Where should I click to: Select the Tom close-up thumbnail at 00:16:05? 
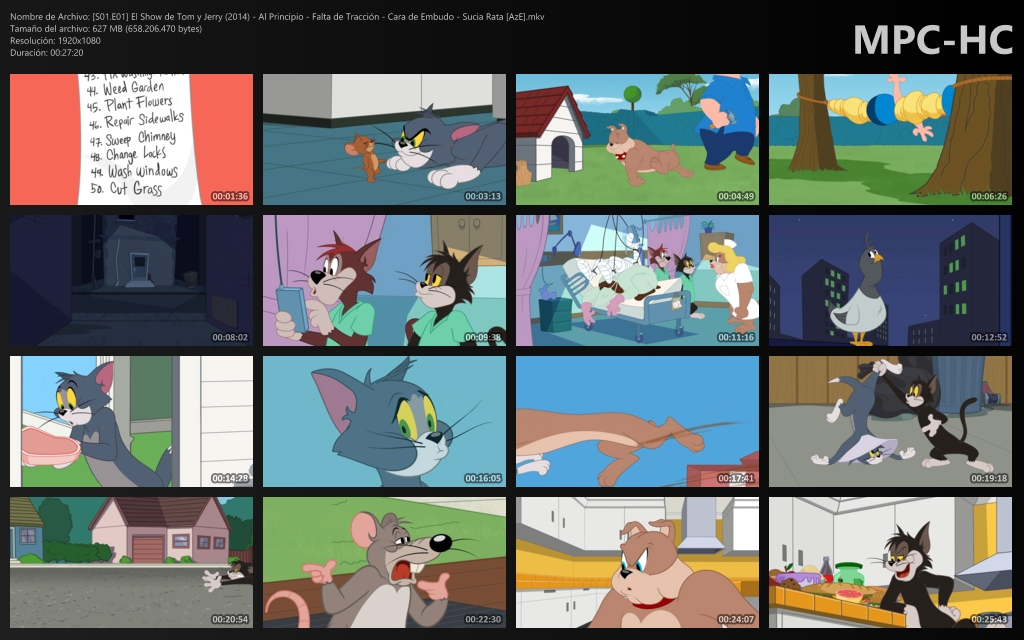384,420
